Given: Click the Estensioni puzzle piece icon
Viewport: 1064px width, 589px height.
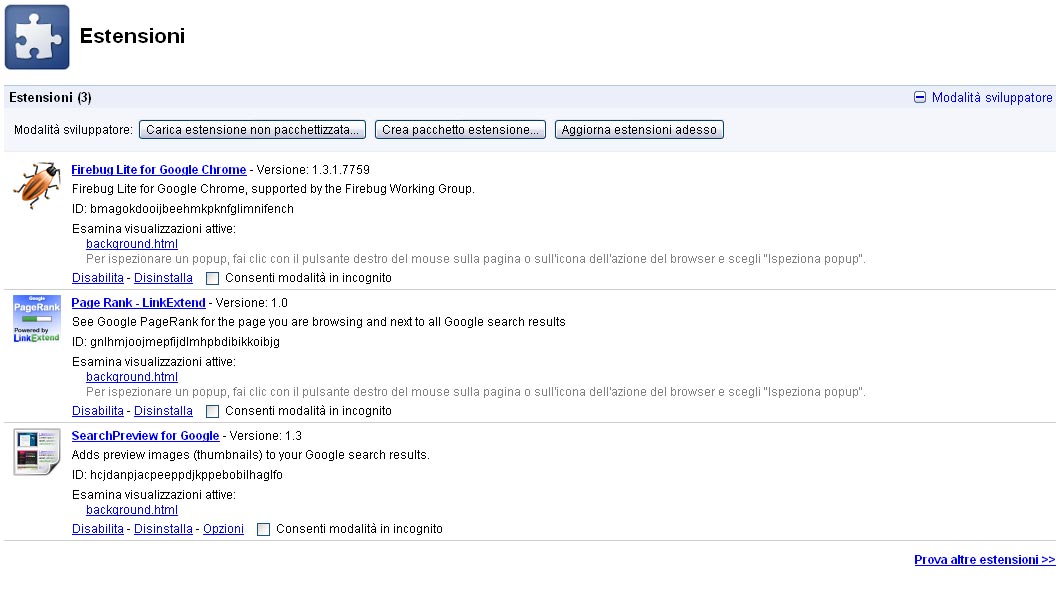Looking at the screenshot, I should [x=37, y=37].
